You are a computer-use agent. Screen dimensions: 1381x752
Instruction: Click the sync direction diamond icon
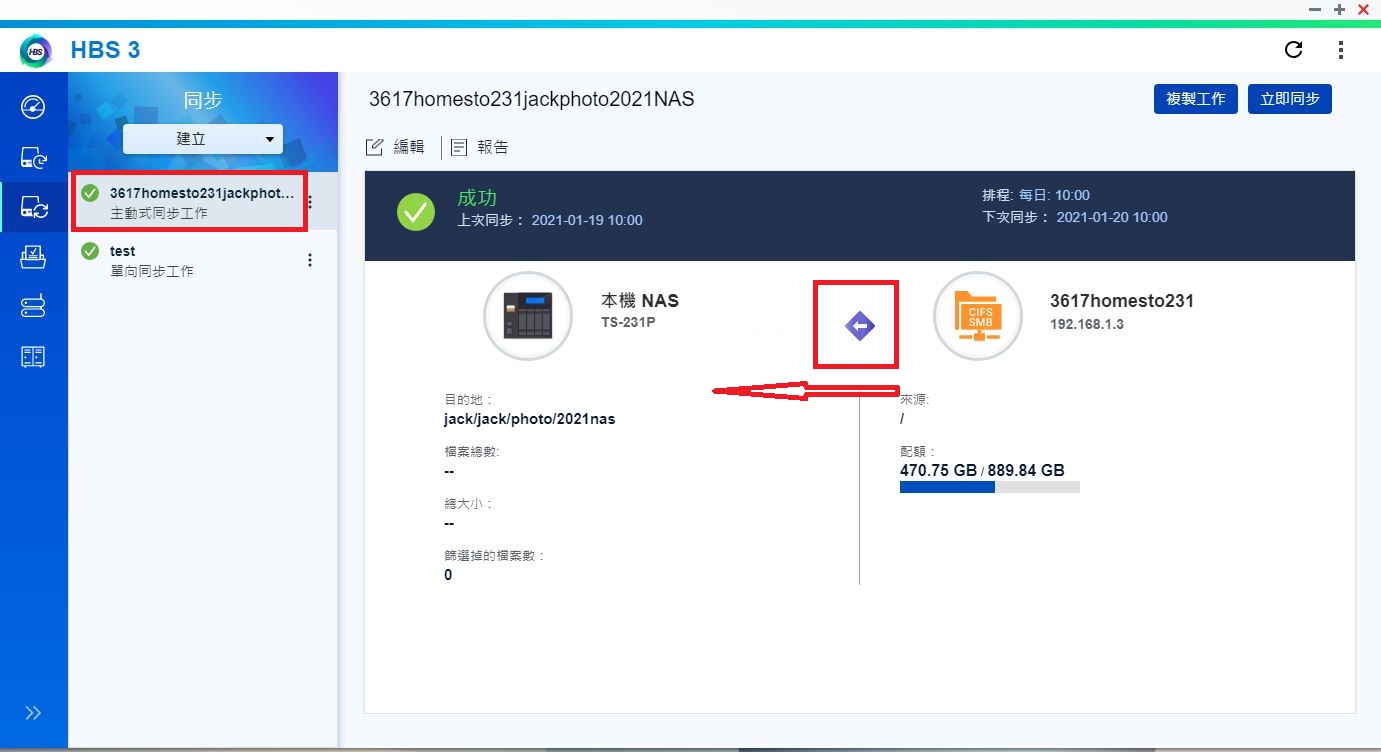(860, 326)
